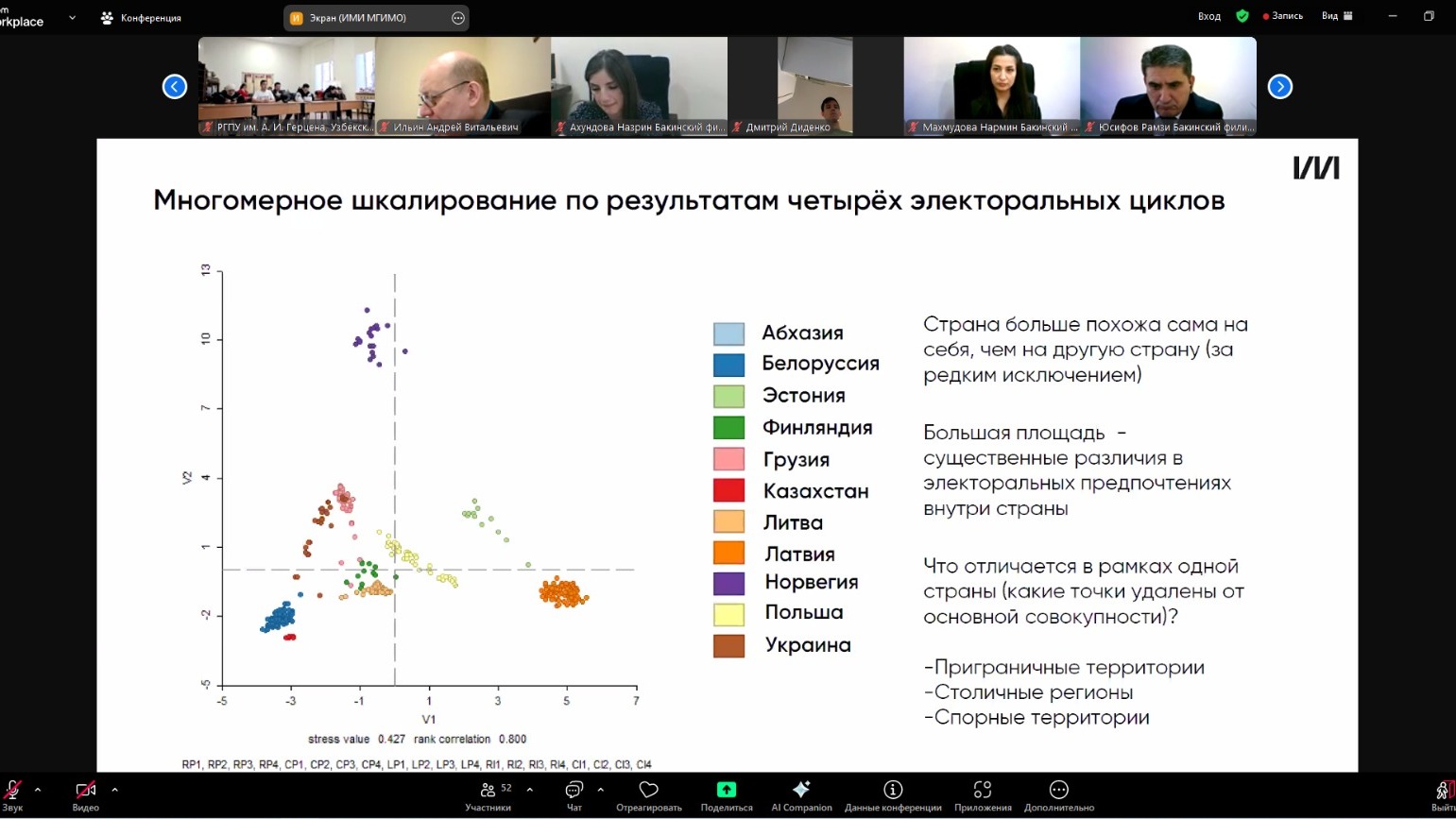Viewport: 1456px width, 819px height.
Task: Open Данные конференции meeting info
Action: pyautogui.click(x=892, y=794)
